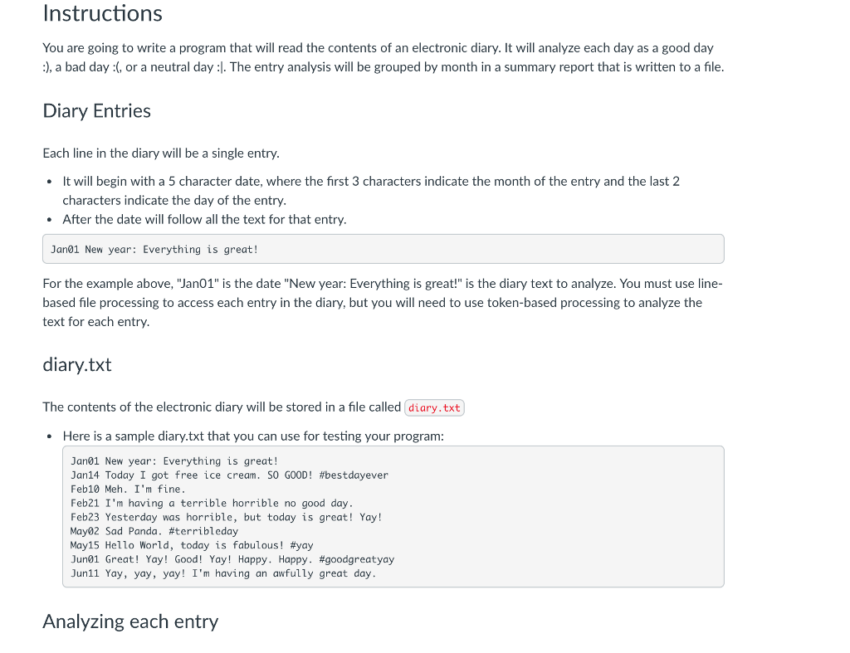The width and height of the screenshot is (850, 653).
Task: Click the bullet "Here is a sample diary.txt"
Action: point(251,435)
